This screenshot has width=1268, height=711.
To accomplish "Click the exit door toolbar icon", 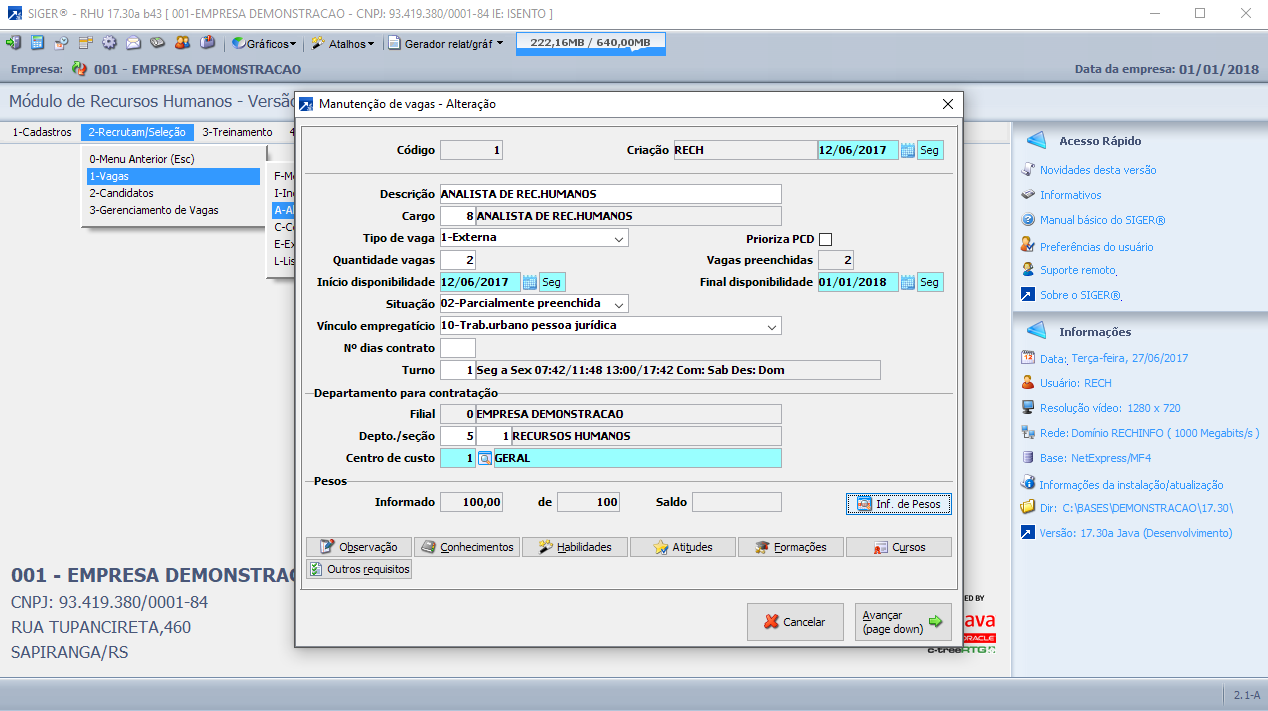I will point(13,43).
